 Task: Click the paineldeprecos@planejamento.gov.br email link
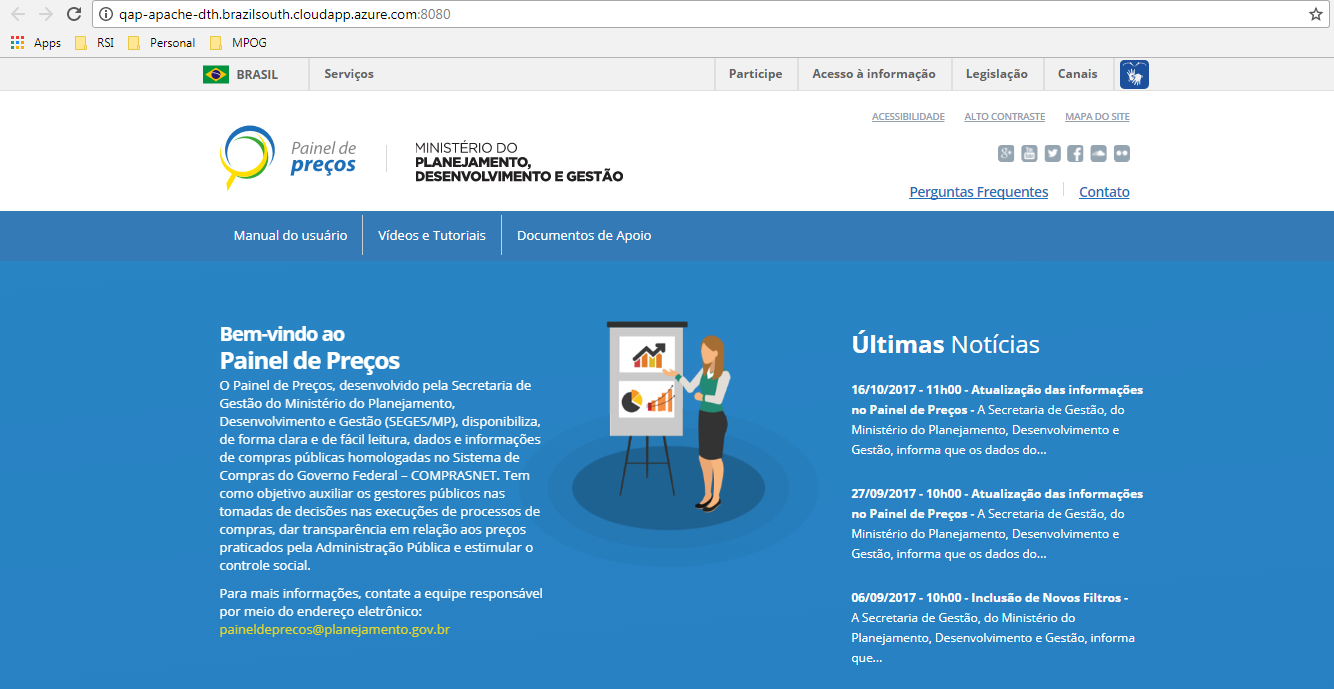pos(335,630)
